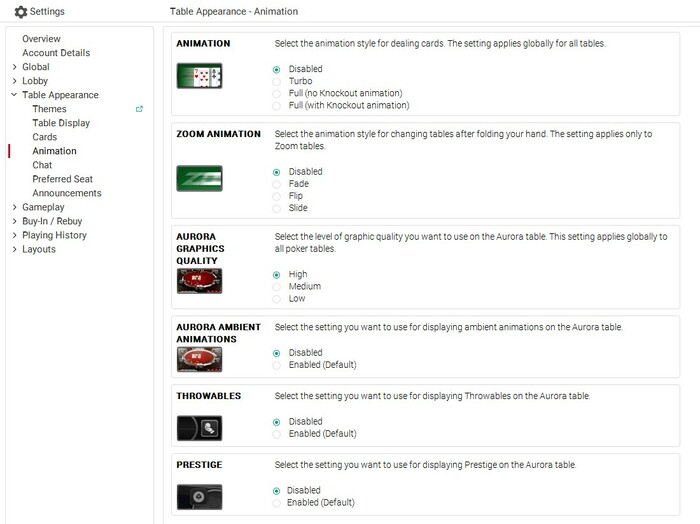The image size is (700, 524).
Task: Select Medium Aurora graphics quality
Action: (277, 287)
